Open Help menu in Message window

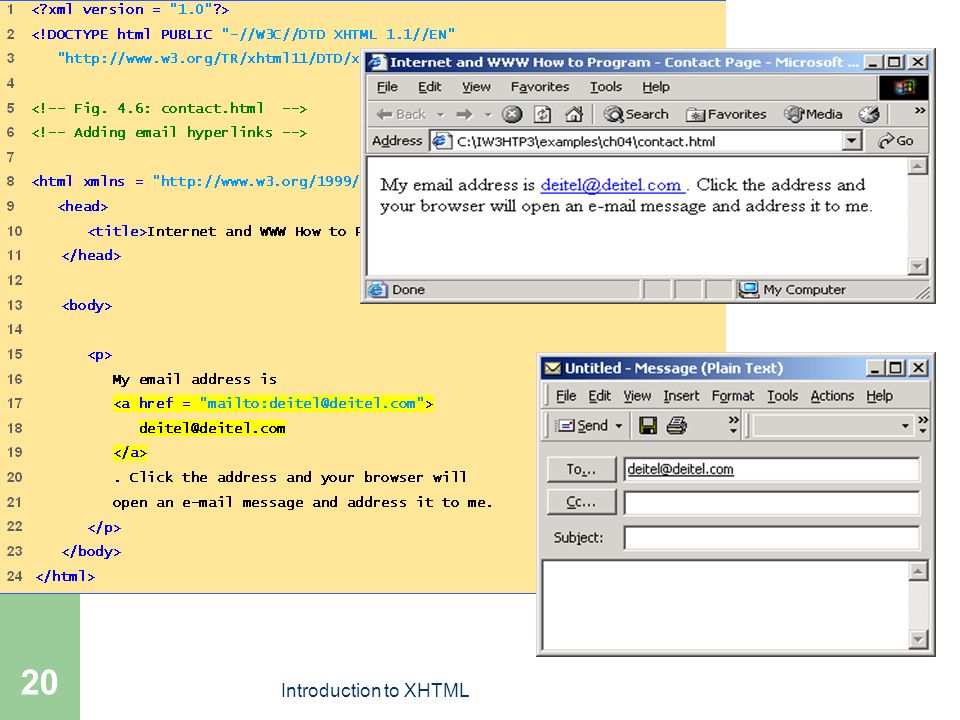pyautogui.click(x=879, y=396)
